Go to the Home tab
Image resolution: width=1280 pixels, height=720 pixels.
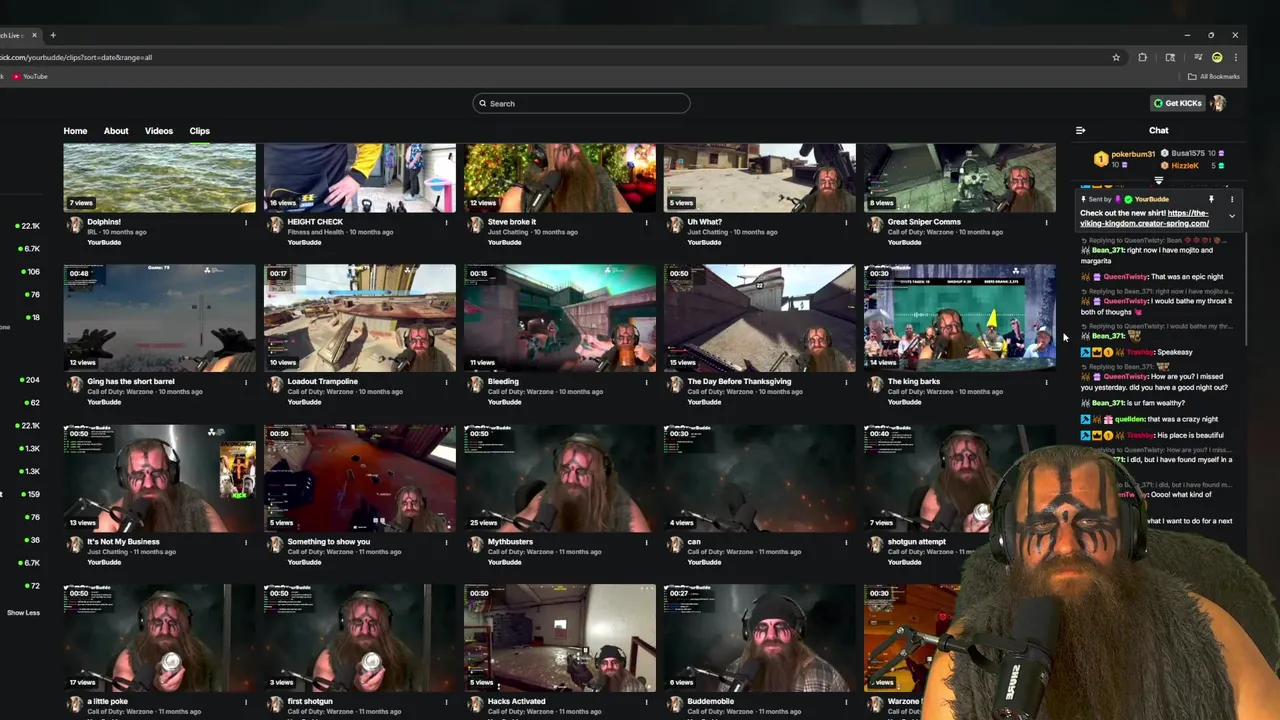tap(75, 131)
